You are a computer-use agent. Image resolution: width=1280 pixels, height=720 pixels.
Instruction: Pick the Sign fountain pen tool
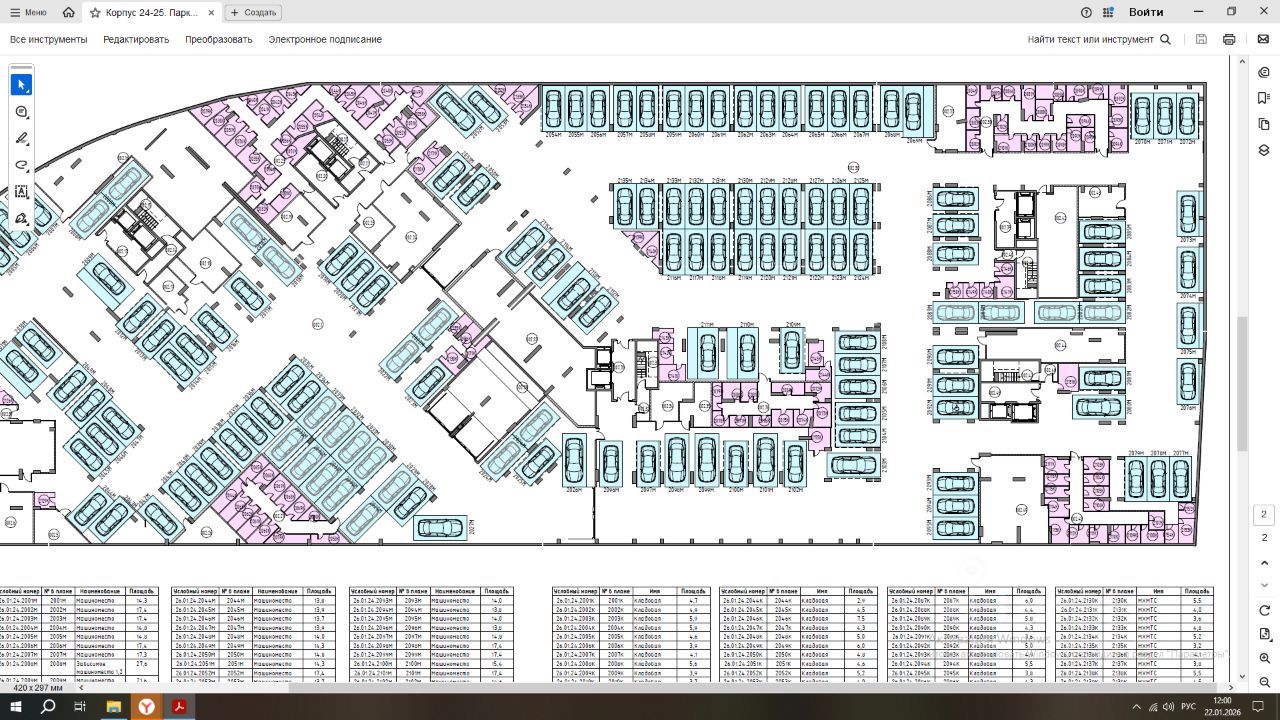pos(21,218)
